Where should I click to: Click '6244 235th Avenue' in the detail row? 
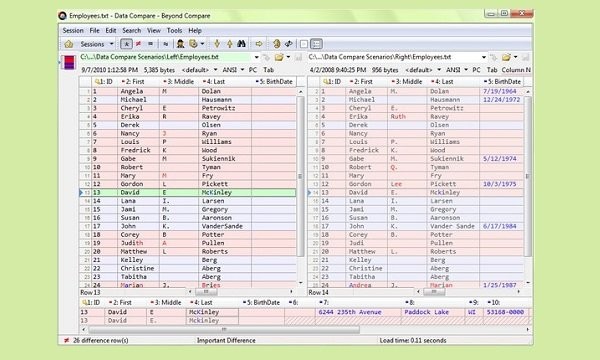350,312
